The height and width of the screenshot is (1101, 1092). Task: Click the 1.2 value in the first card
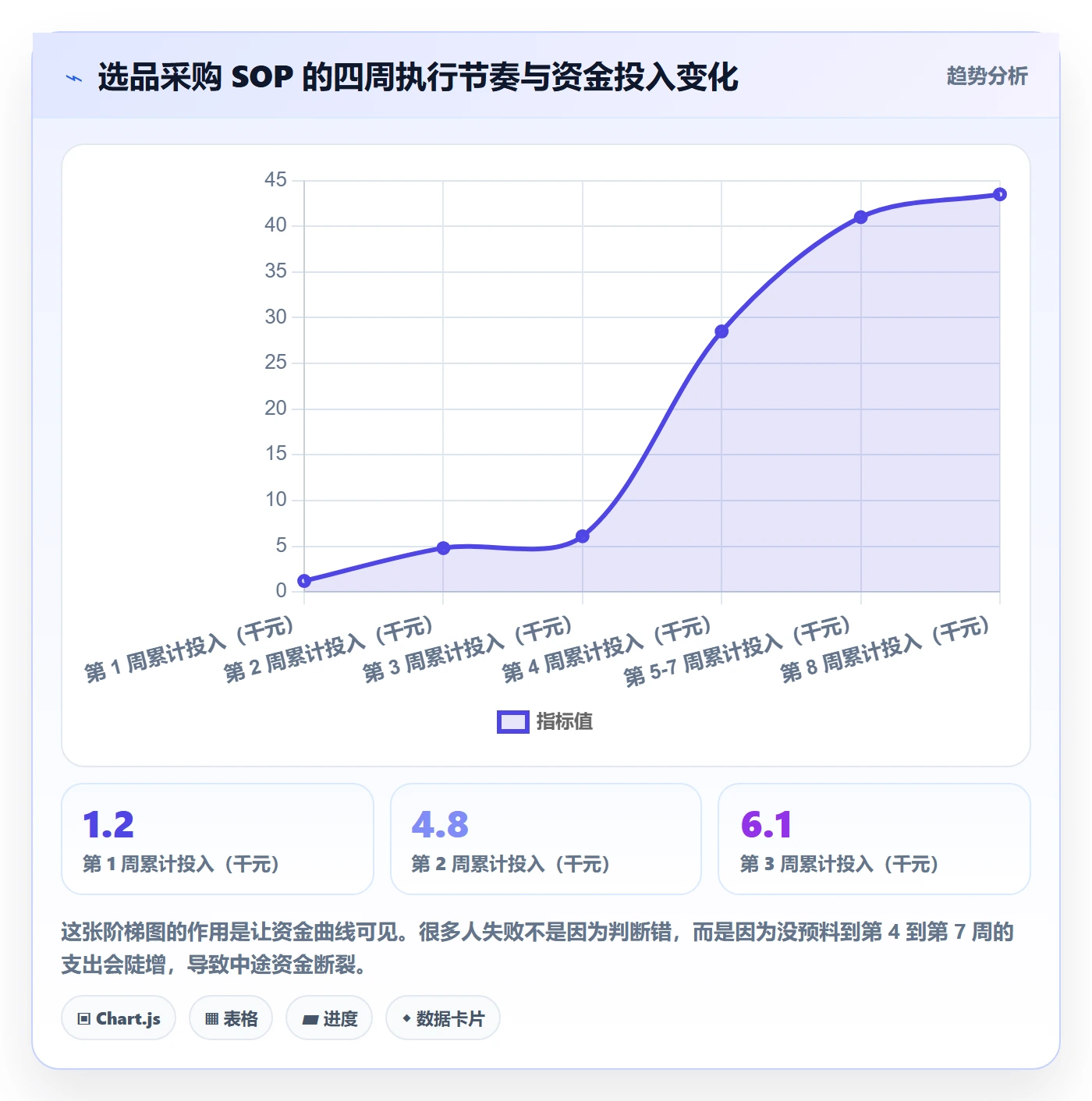108,825
